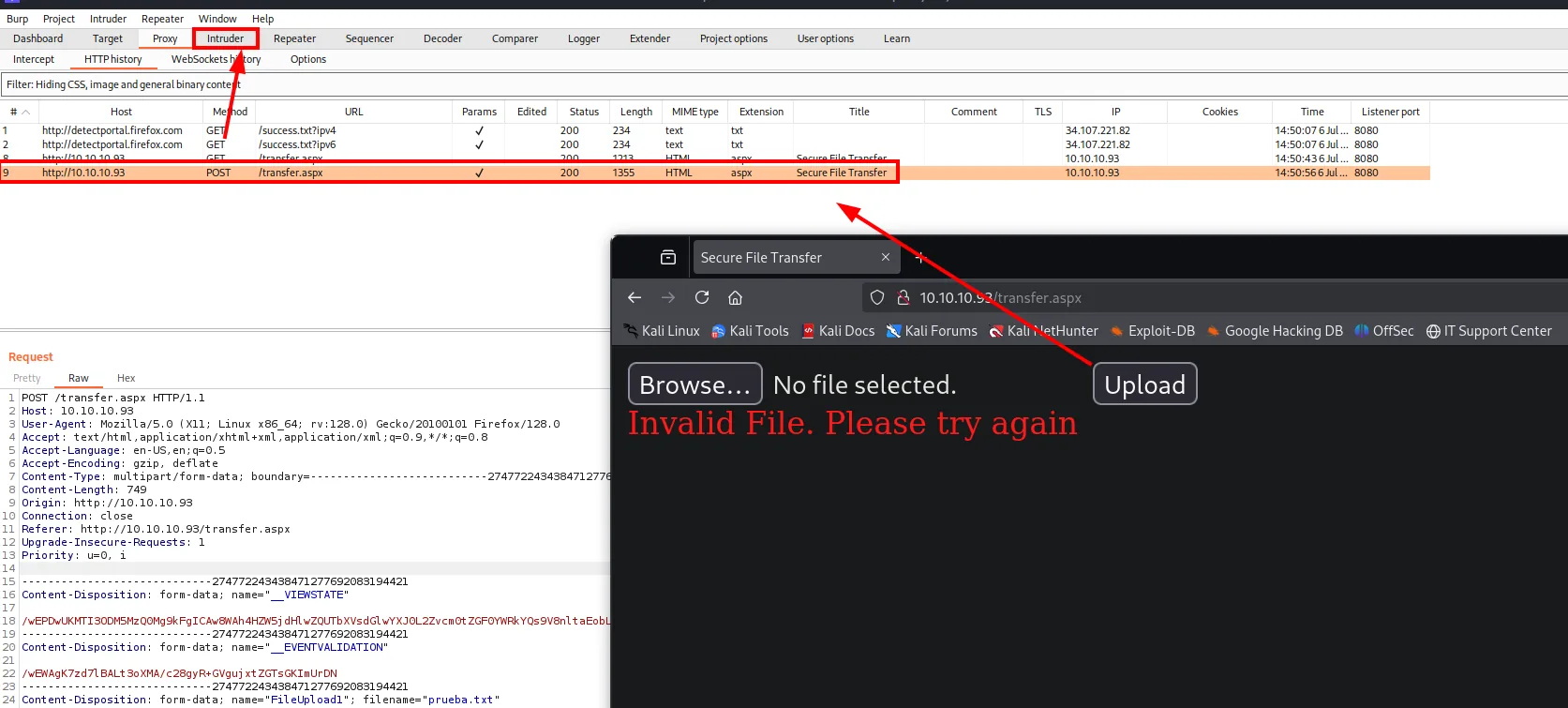
Task: Switch to the Extender tab
Action: 650,38
